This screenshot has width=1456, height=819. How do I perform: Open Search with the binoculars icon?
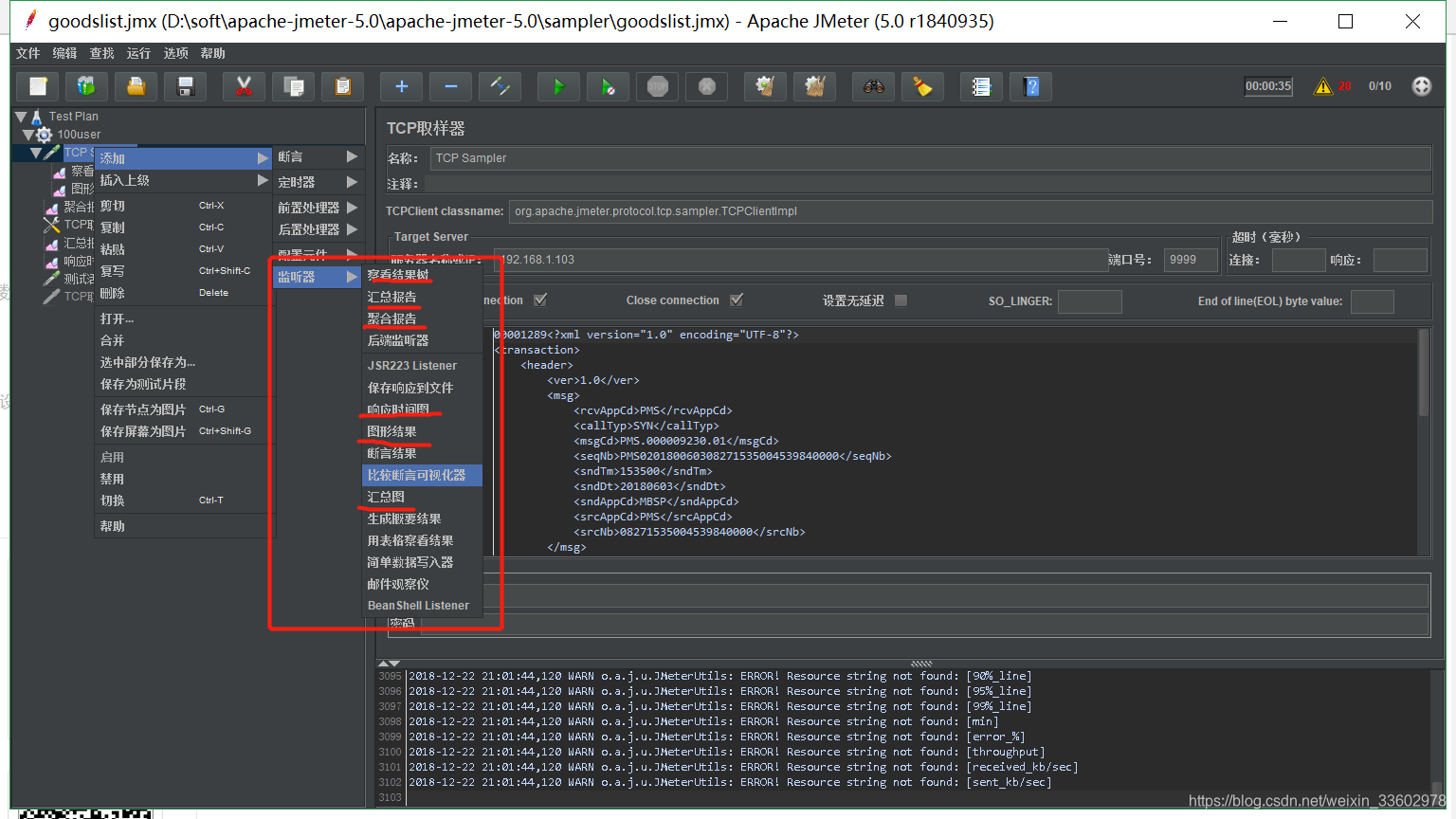[x=873, y=86]
